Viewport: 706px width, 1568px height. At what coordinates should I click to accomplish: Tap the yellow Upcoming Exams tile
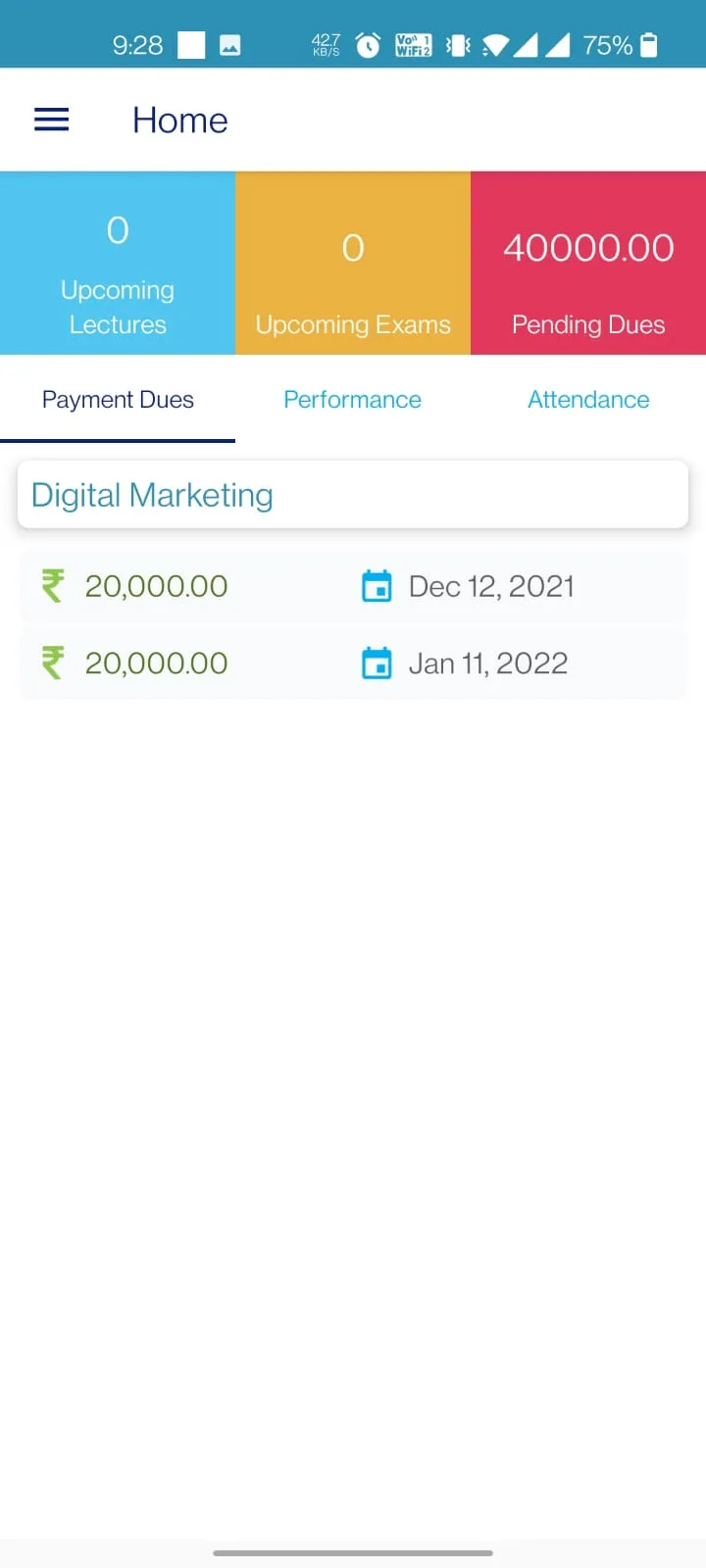[x=353, y=263]
